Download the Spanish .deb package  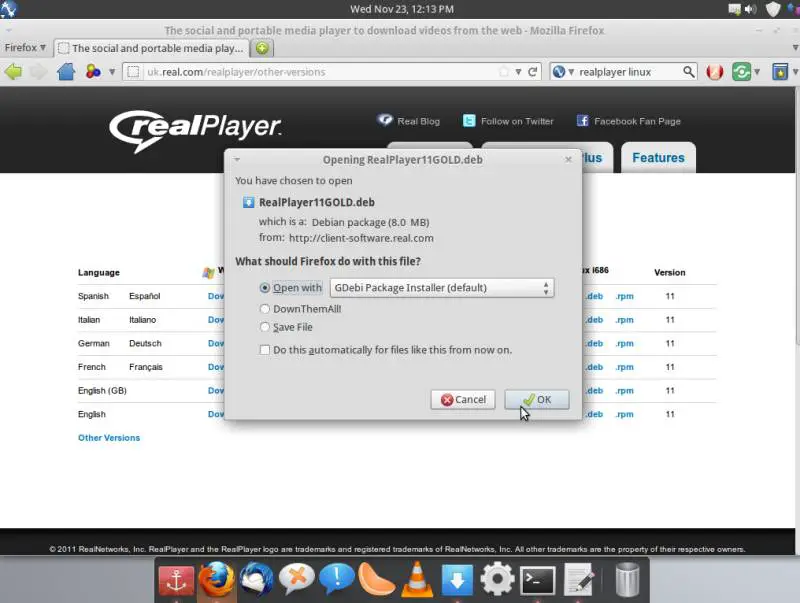594,296
